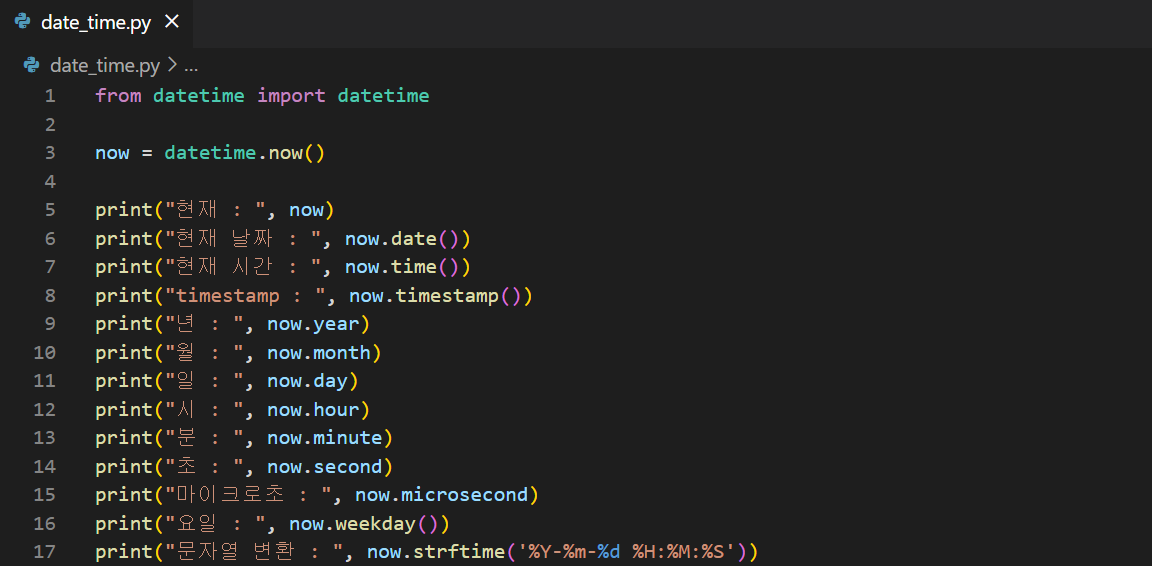1152x566 pixels.
Task: Click 'now.time()' on line 7
Action: [x=403, y=267]
